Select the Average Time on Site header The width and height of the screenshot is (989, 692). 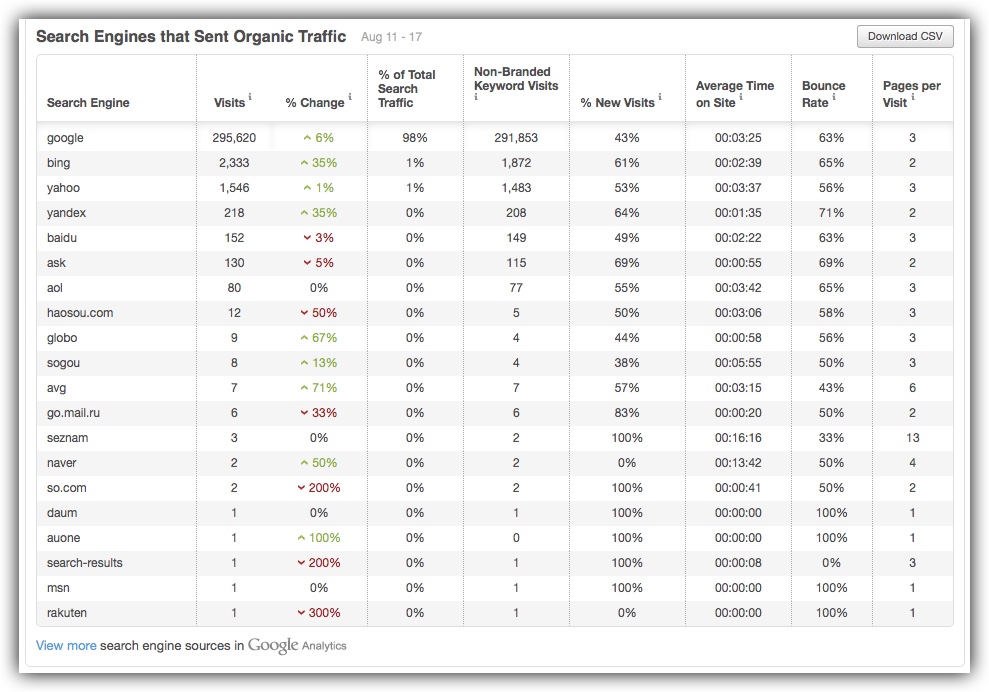tap(735, 94)
